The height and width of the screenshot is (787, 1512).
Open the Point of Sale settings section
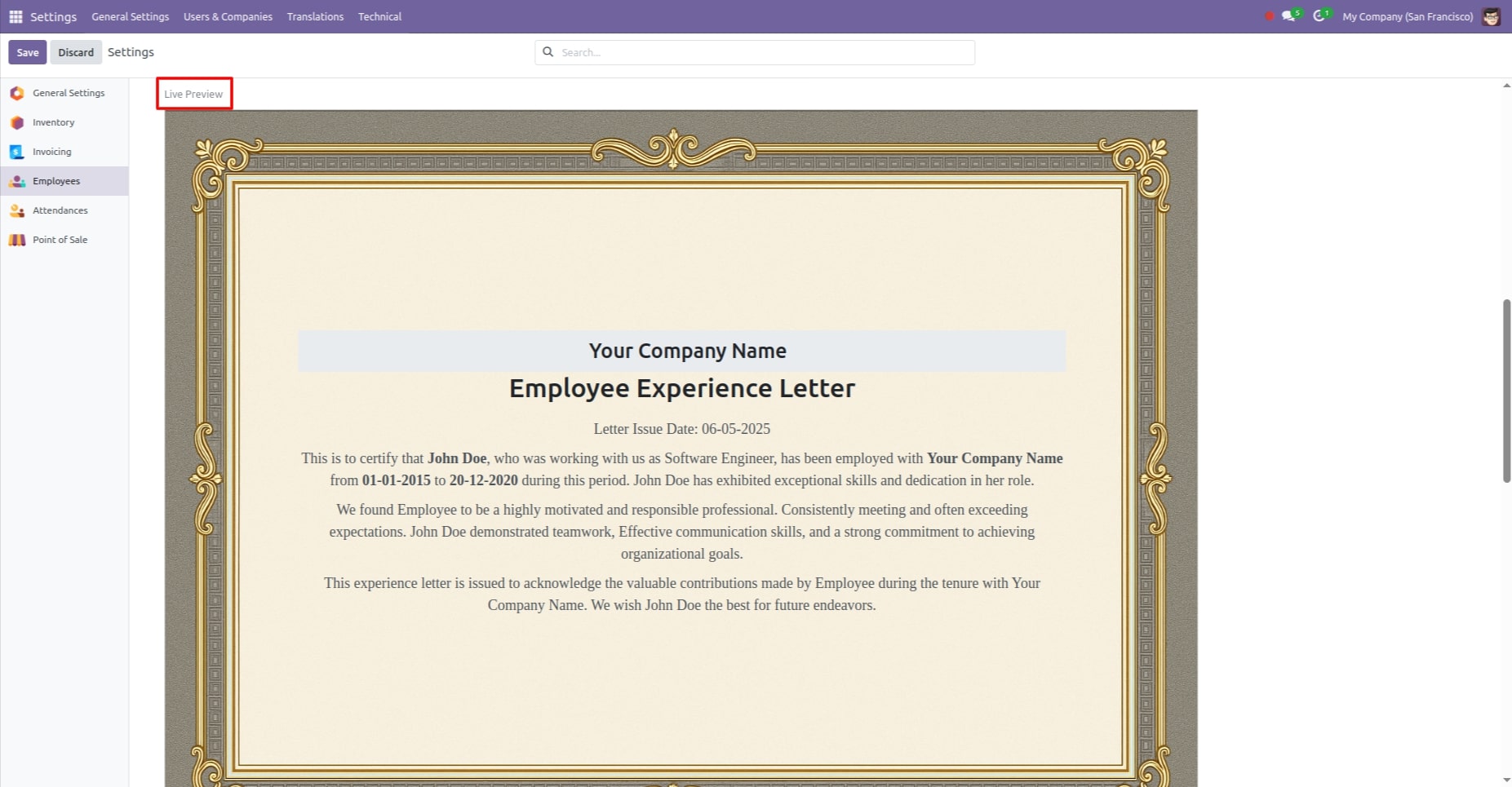[x=60, y=239]
